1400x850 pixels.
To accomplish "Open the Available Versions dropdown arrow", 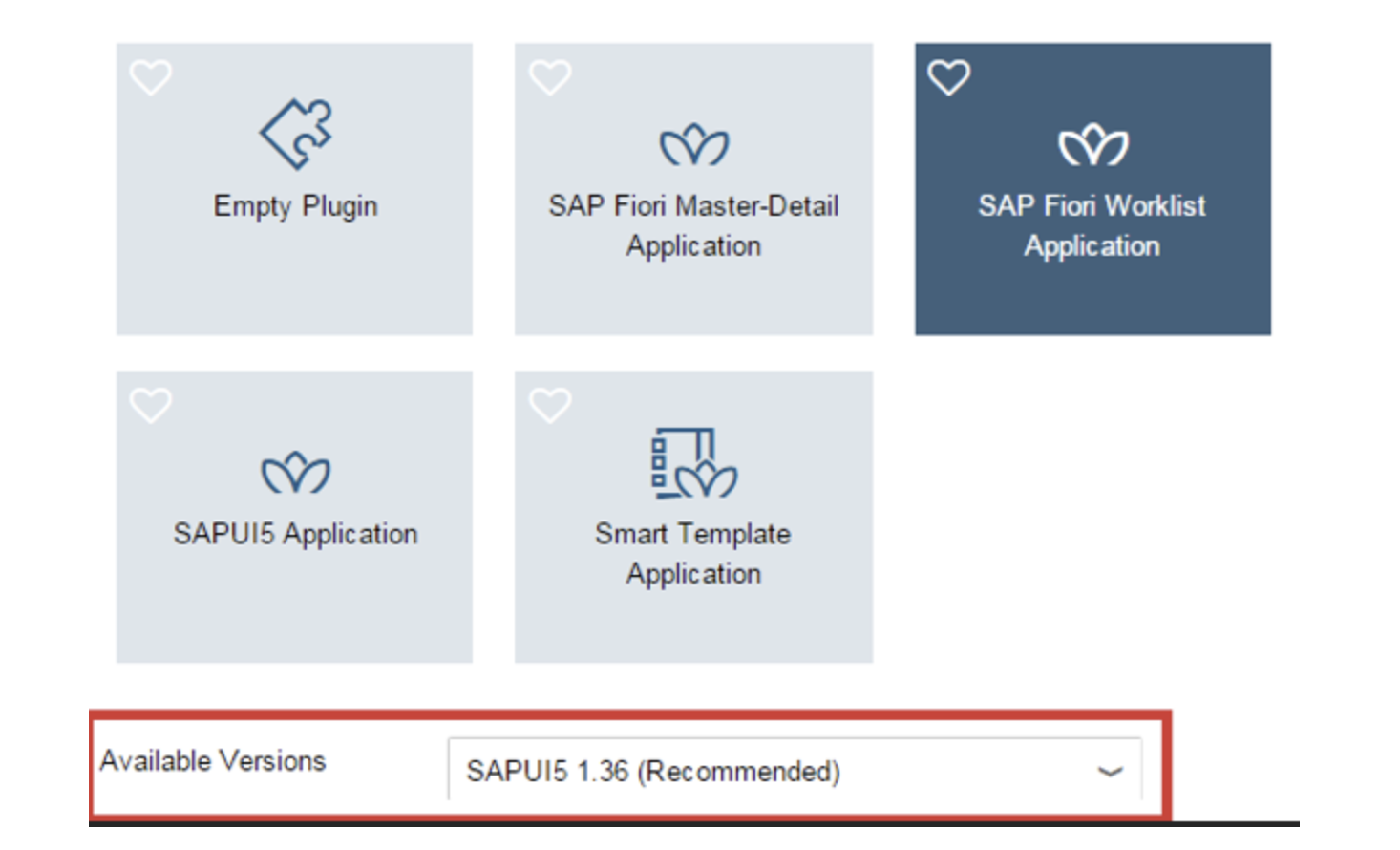I will (x=1110, y=772).
